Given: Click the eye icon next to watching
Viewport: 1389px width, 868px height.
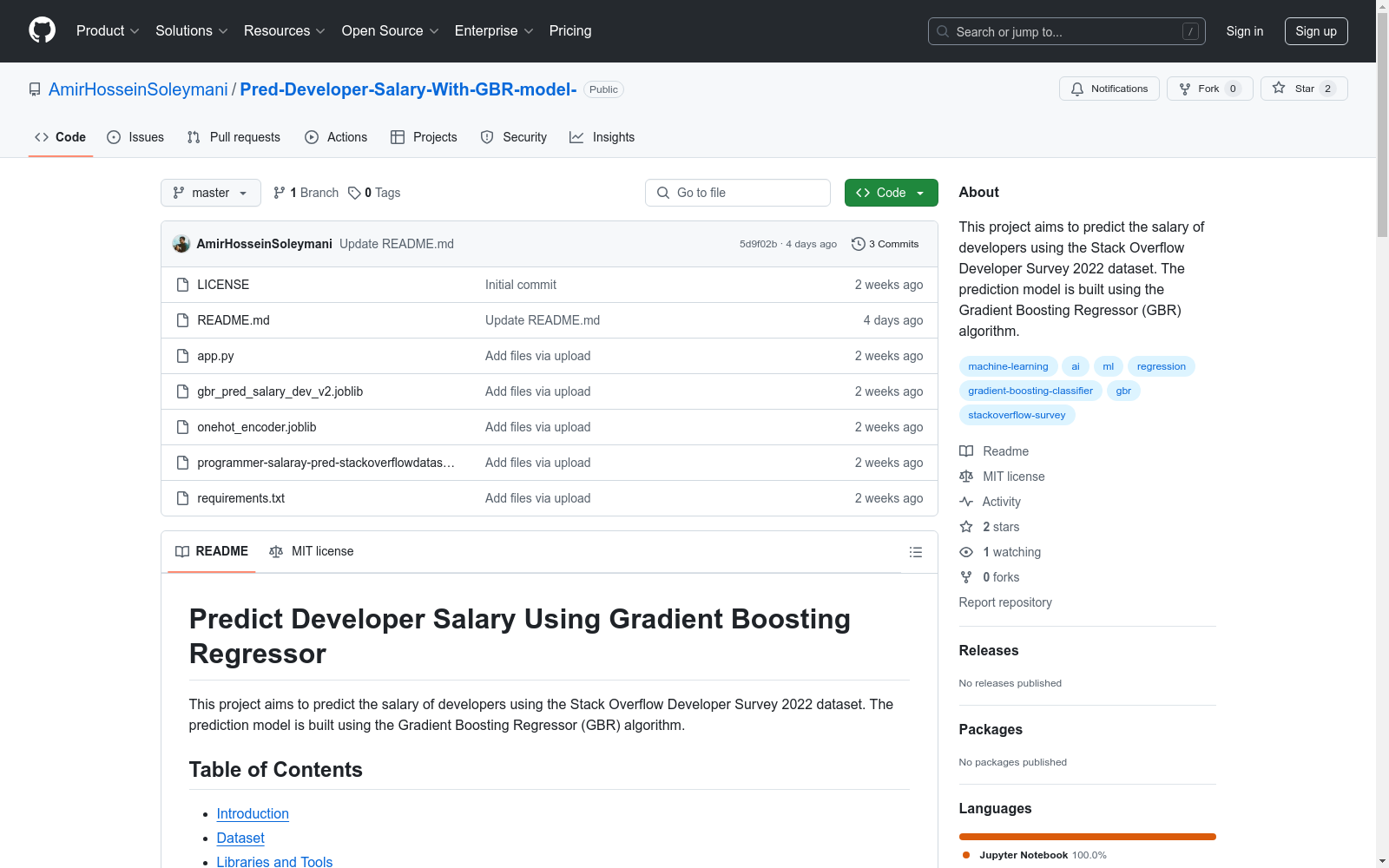Looking at the screenshot, I should pos(966,552).
